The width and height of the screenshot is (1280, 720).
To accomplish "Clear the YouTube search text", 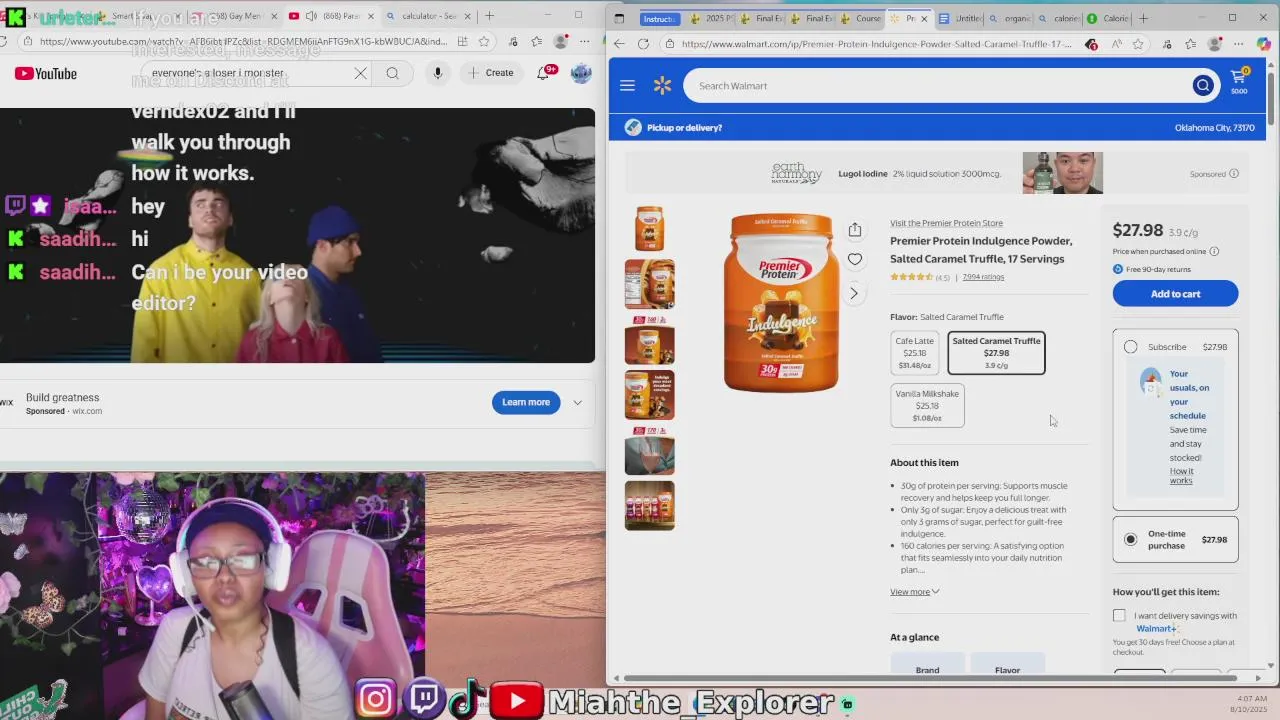I will point(361,73).
